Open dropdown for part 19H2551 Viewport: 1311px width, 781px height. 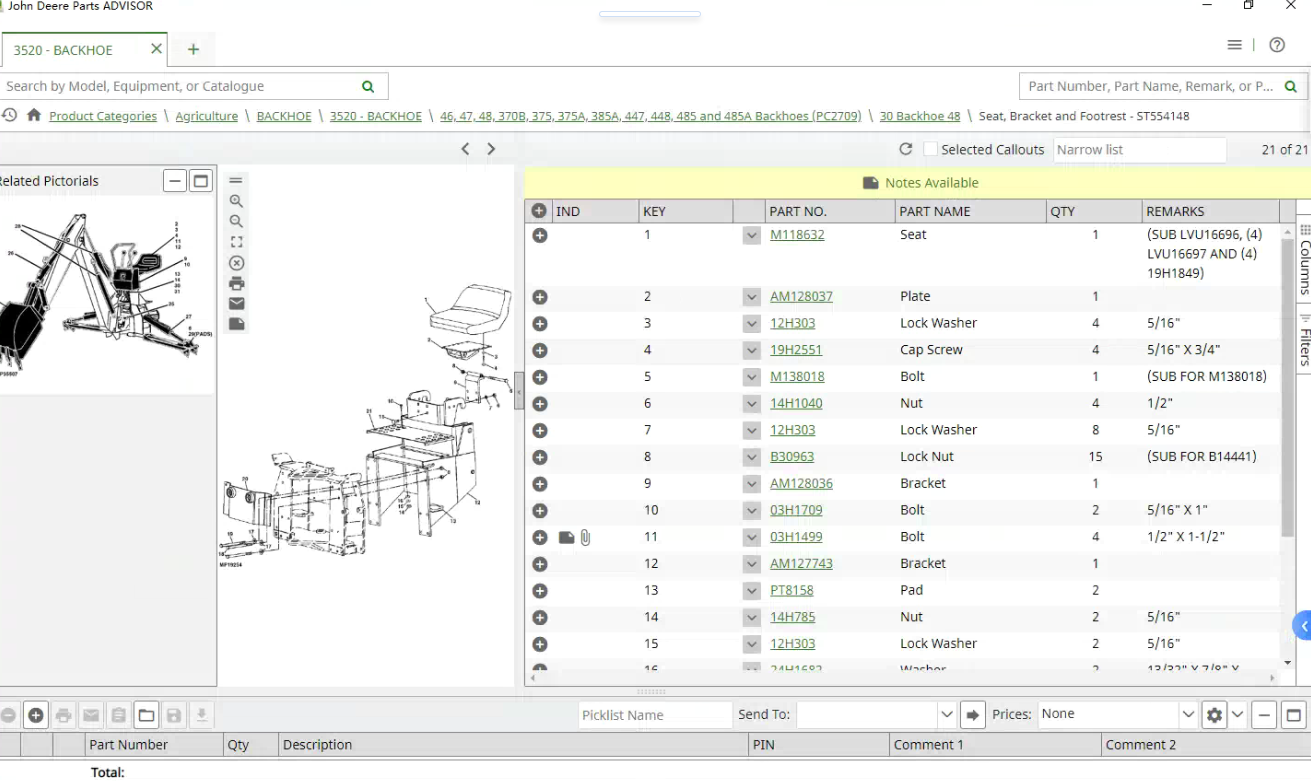[752, 350]
